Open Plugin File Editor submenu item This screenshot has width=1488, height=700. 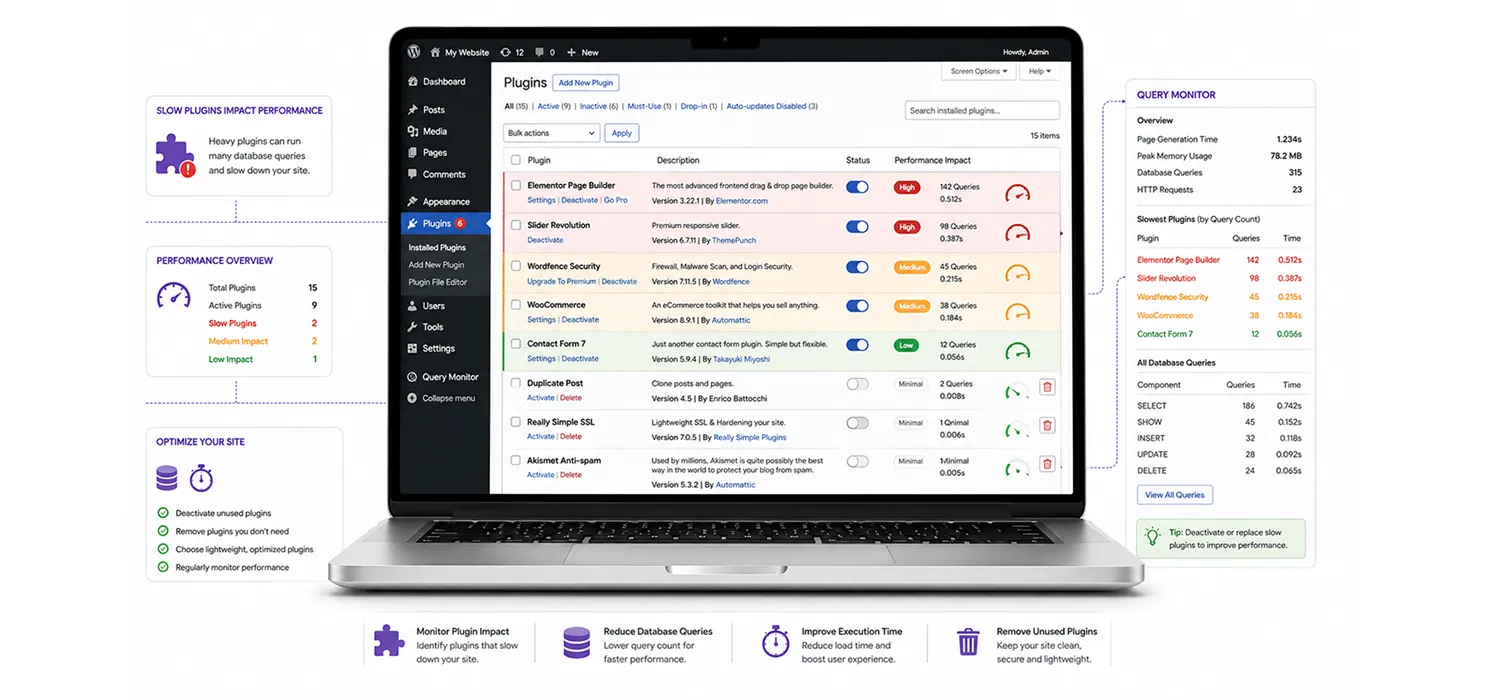coord(437,282)
